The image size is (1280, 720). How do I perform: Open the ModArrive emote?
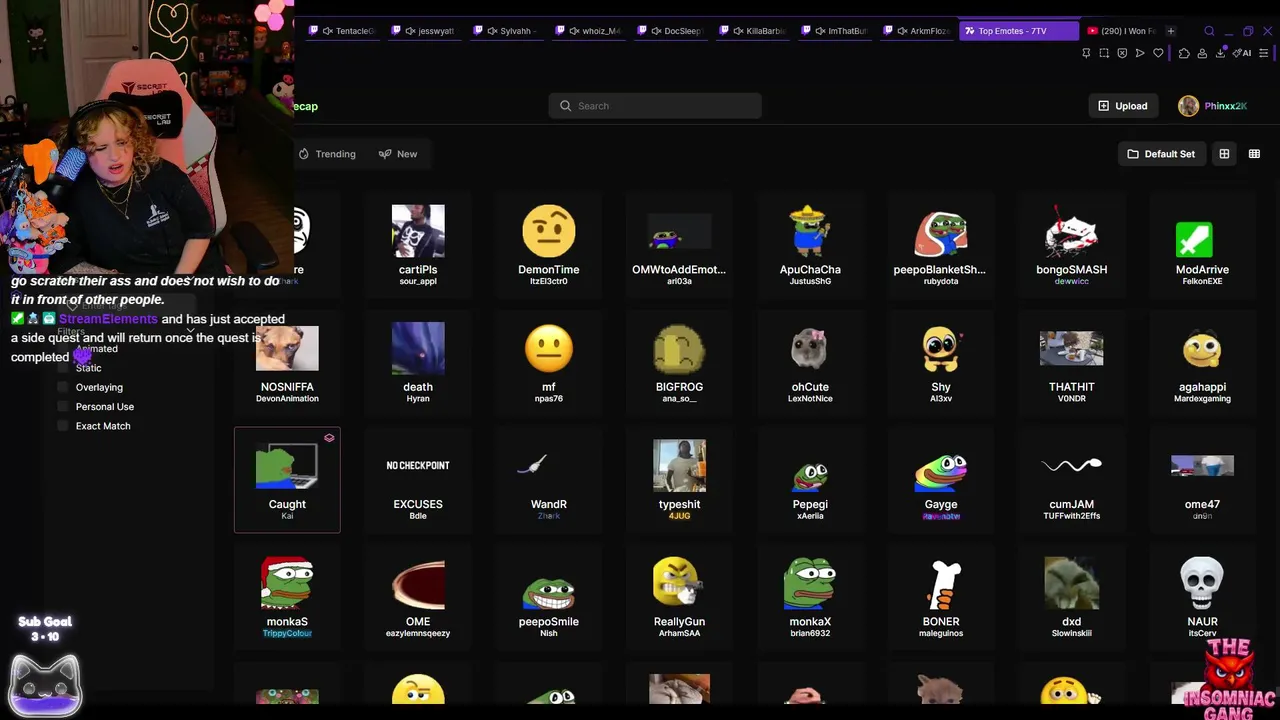click(x=1202, y=244)
